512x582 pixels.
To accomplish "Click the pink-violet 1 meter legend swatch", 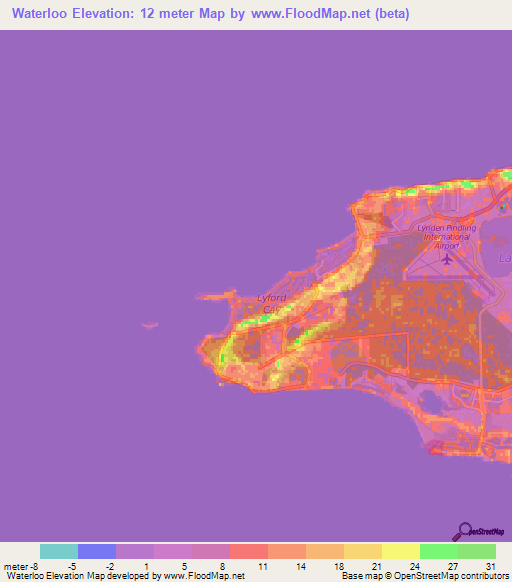I will (x=173, y=552).
